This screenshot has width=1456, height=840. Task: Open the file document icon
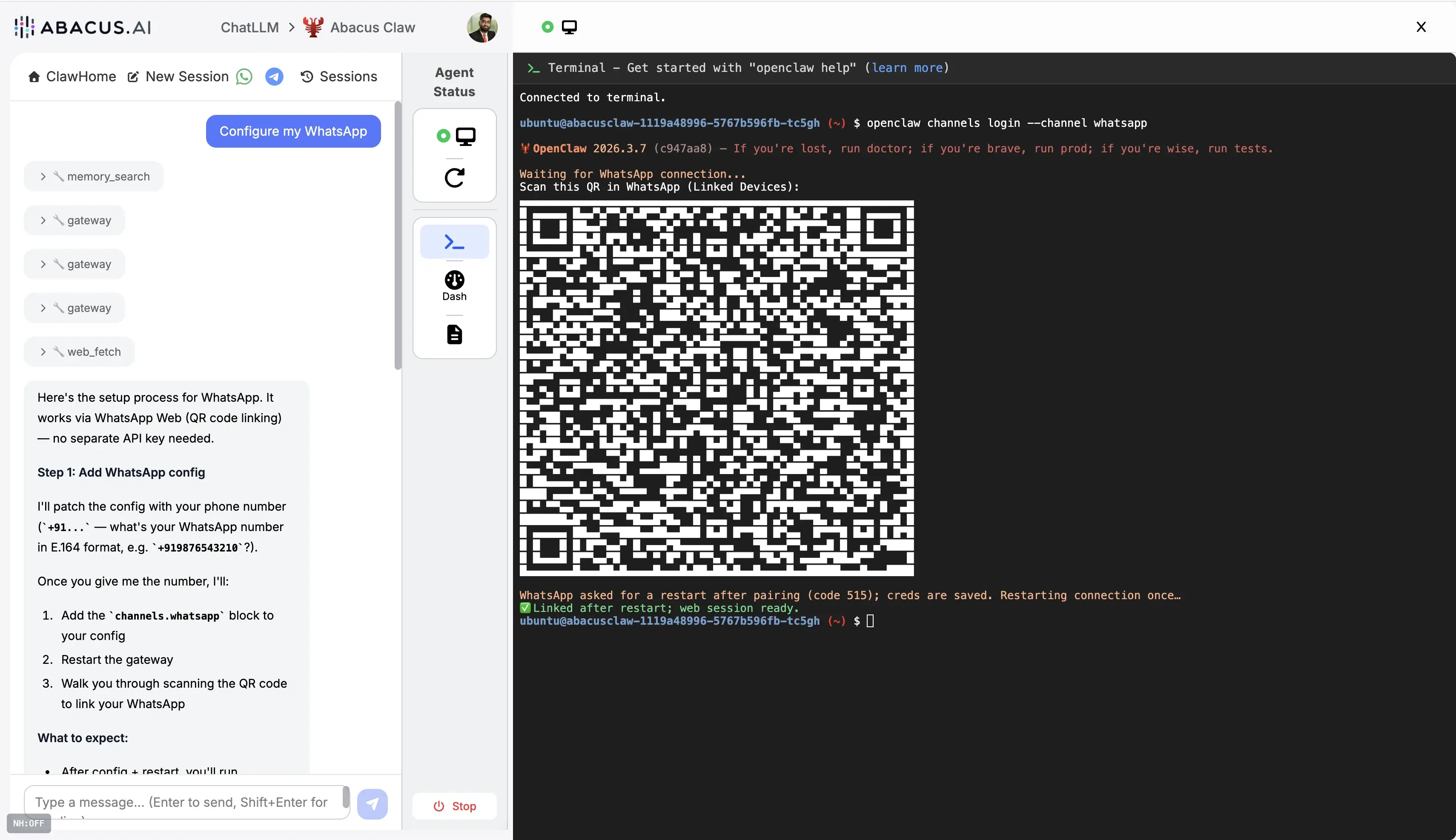[454, 334]
